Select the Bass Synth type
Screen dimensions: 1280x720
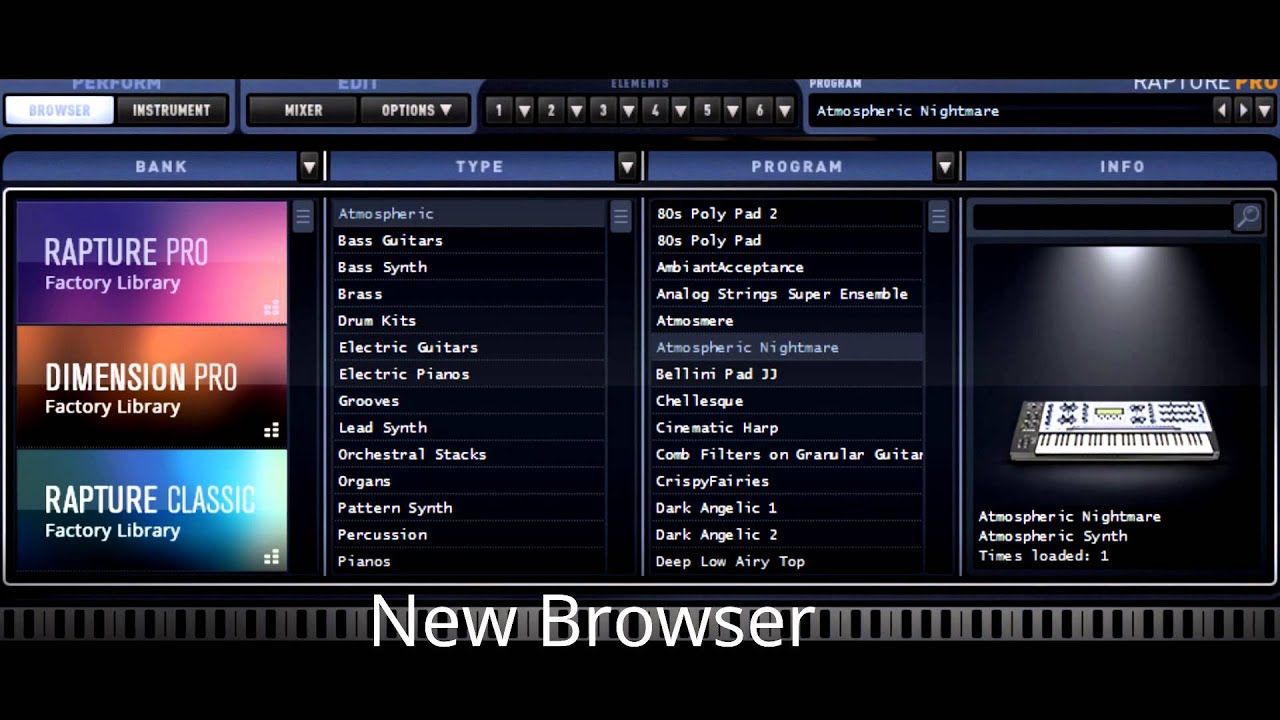pos(469,267)
